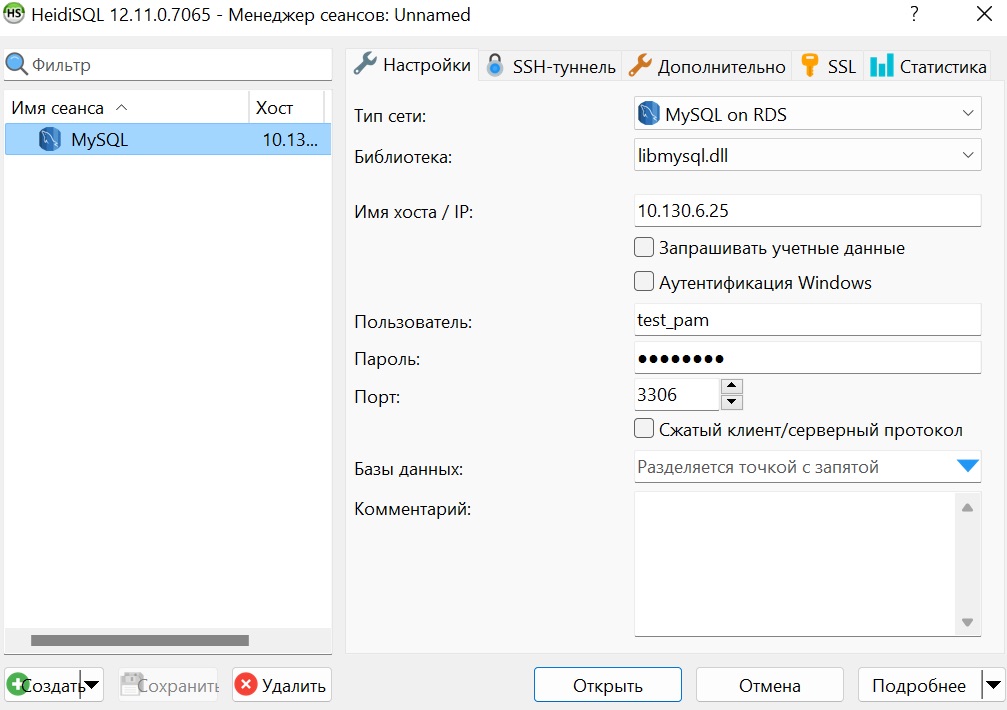This screenshot has height=710, width=1007.
Task: Click the HeidiSQL logo in the title bar
Action: [x=14, y=14]
